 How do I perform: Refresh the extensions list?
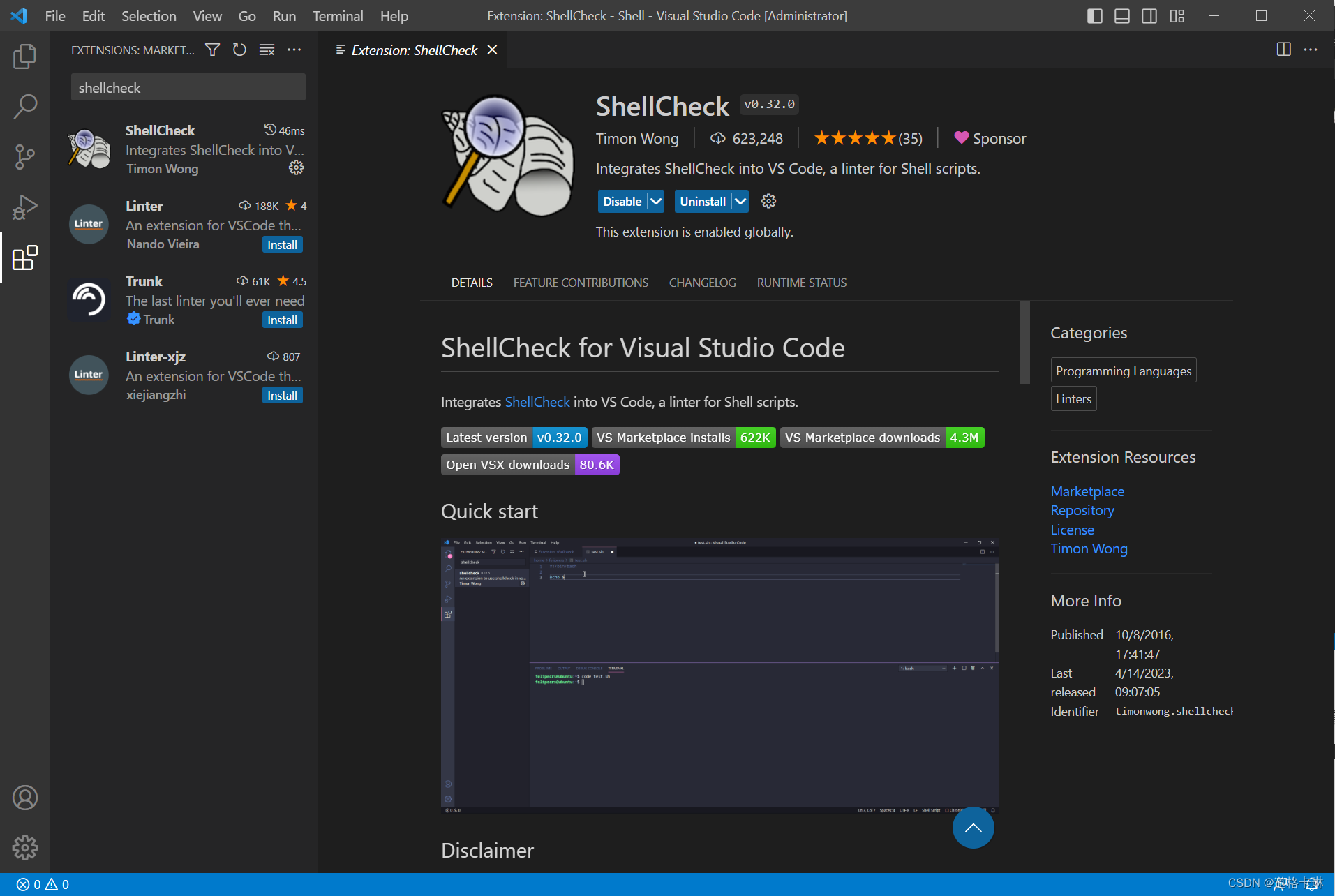click(x=239, y=50)
